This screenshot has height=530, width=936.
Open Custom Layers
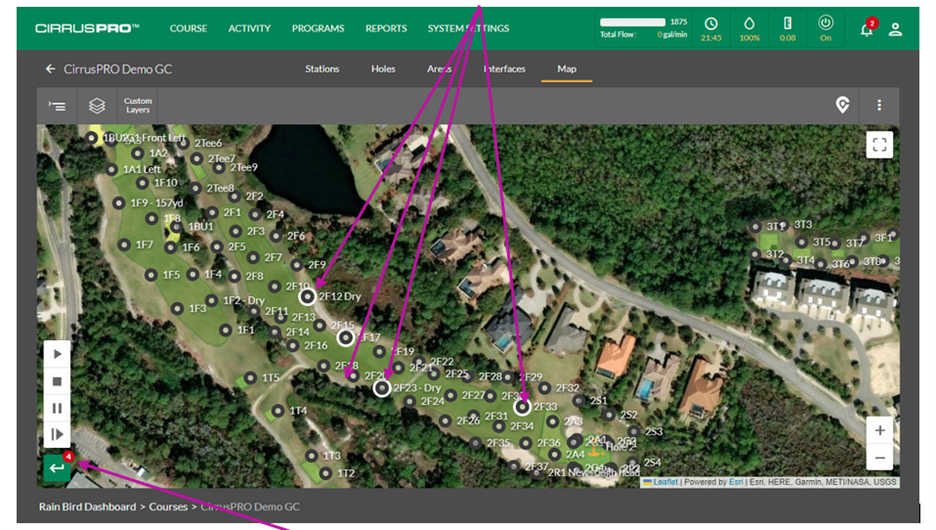[x=138, y=106]
